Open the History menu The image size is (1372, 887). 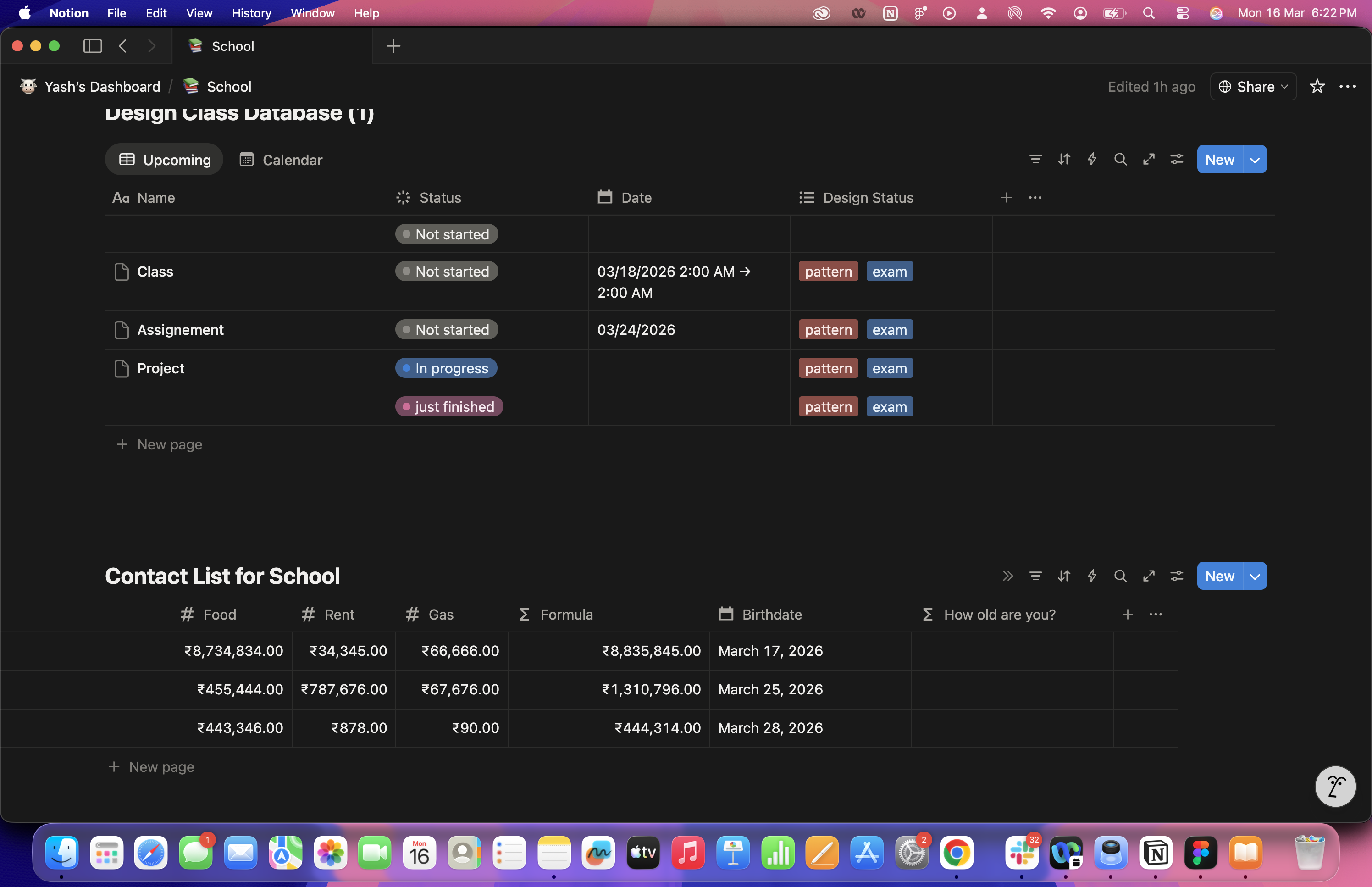251,13
